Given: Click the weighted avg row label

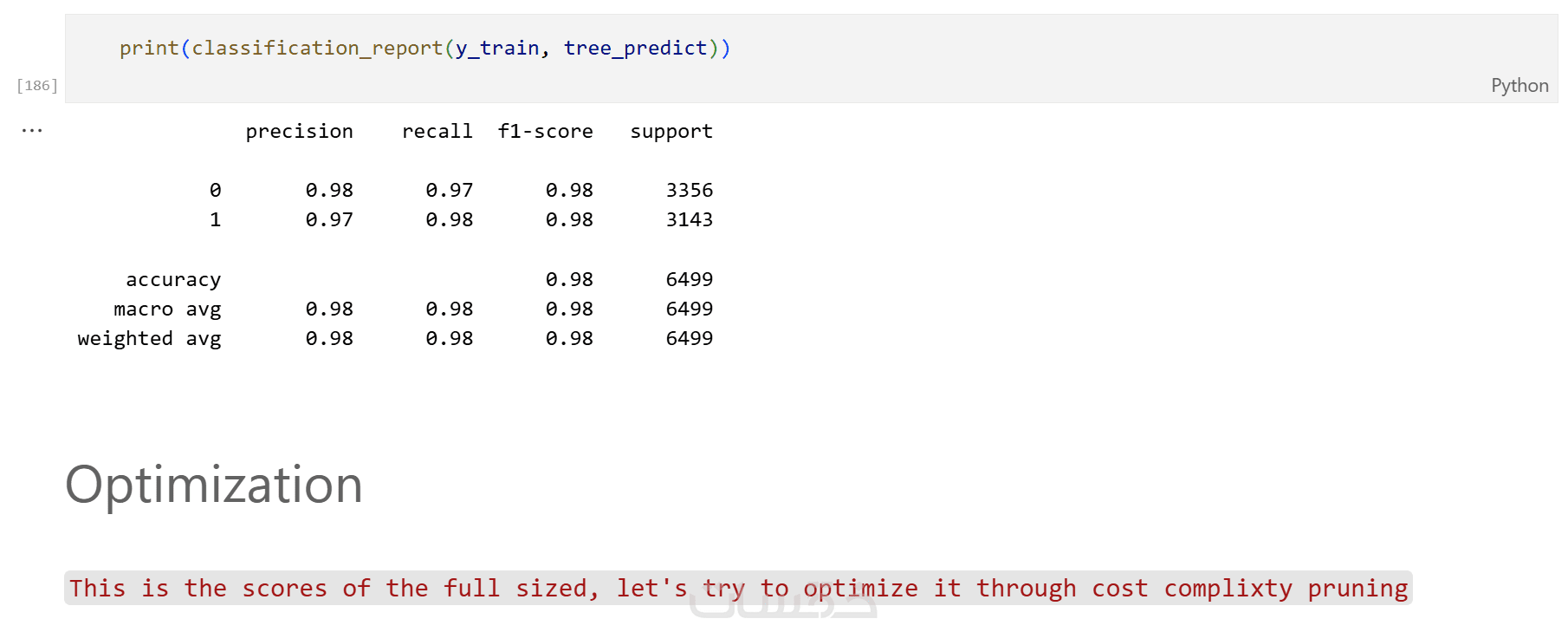Looking at the screenshot, I should click(149, 338).
